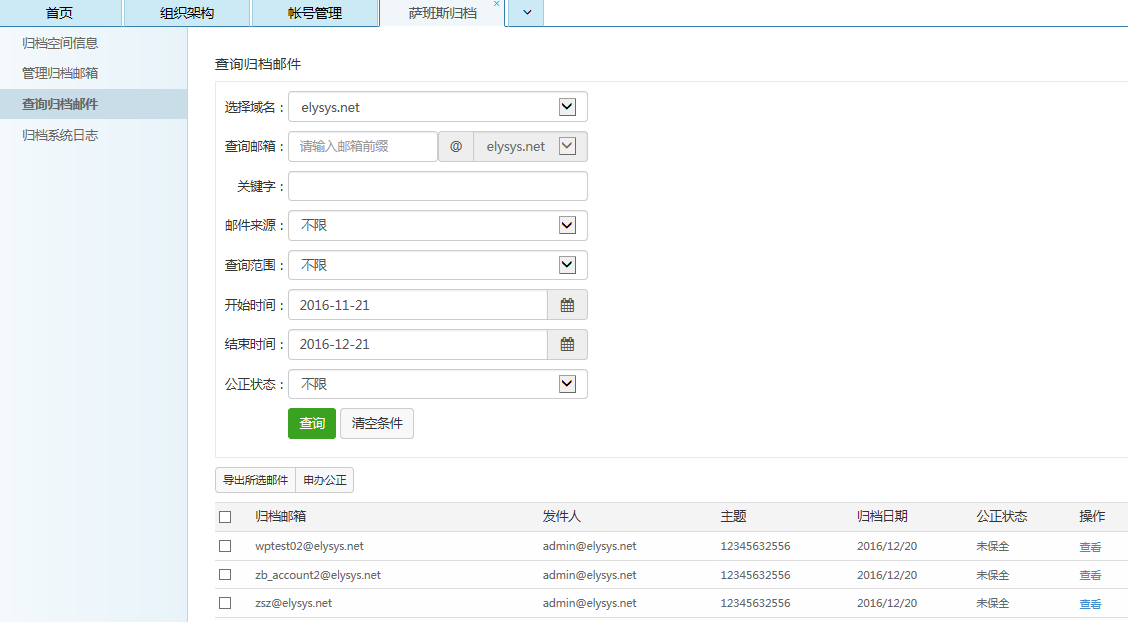Toggle checkbox for zsz@elysys.net row
Viewport: 1128px width, 622px height.
[225, 603]
